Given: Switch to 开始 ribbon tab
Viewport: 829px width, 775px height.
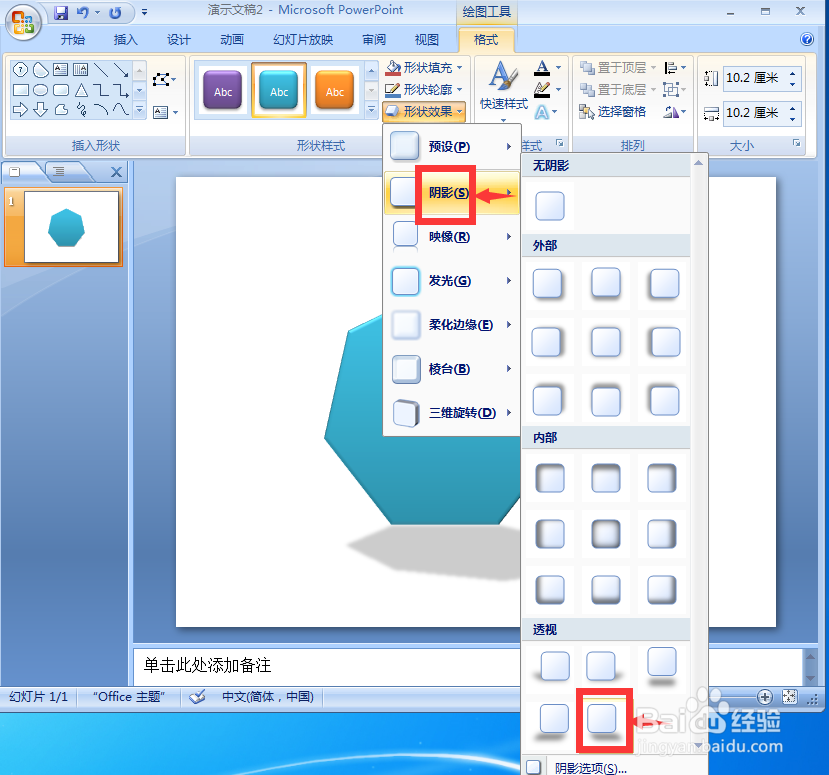Looking at the screenshot, I should tap(72, 40).
